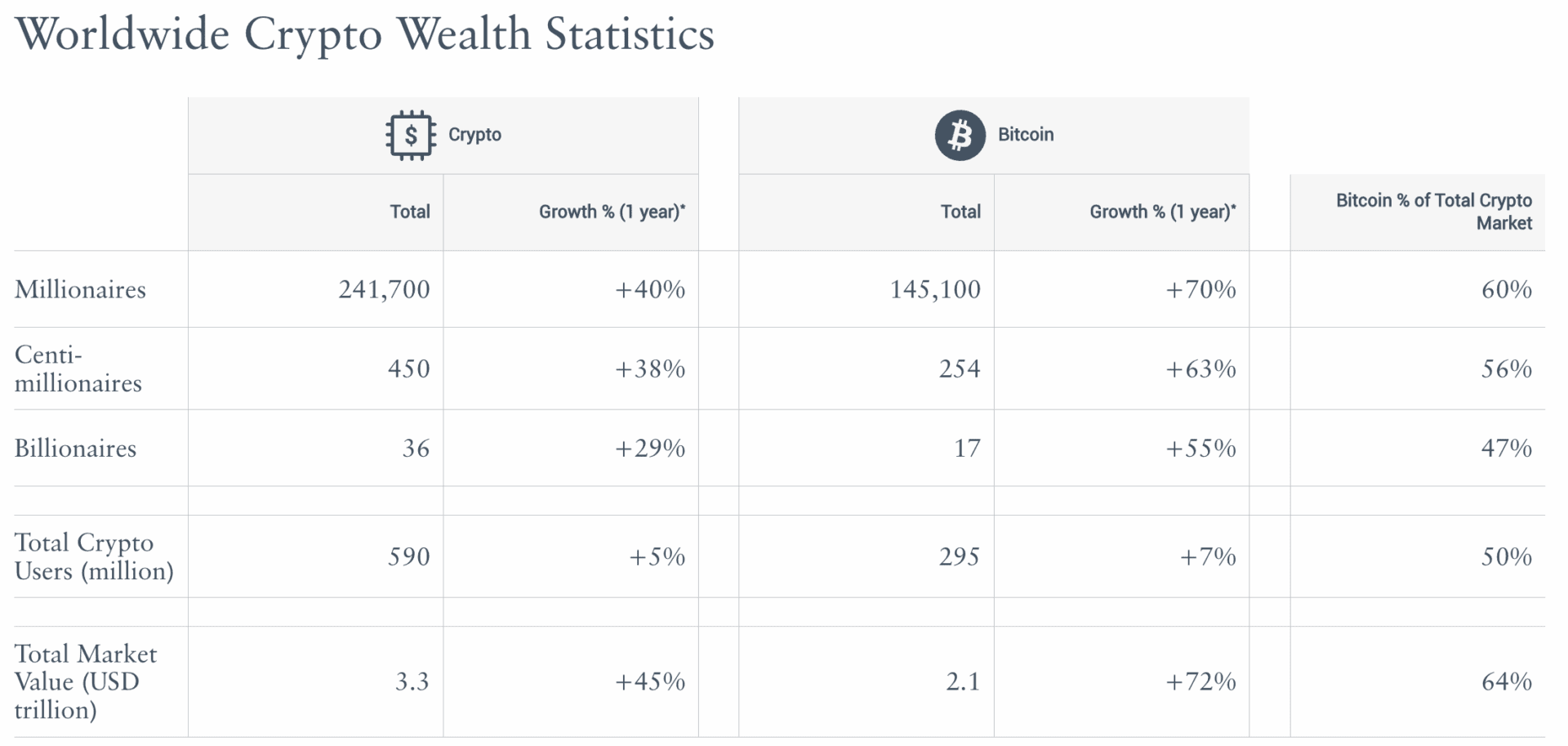1568x746 pixels.
Task: Click Crypto Growth % (1 year) header
Action: [x=612, y=212]
